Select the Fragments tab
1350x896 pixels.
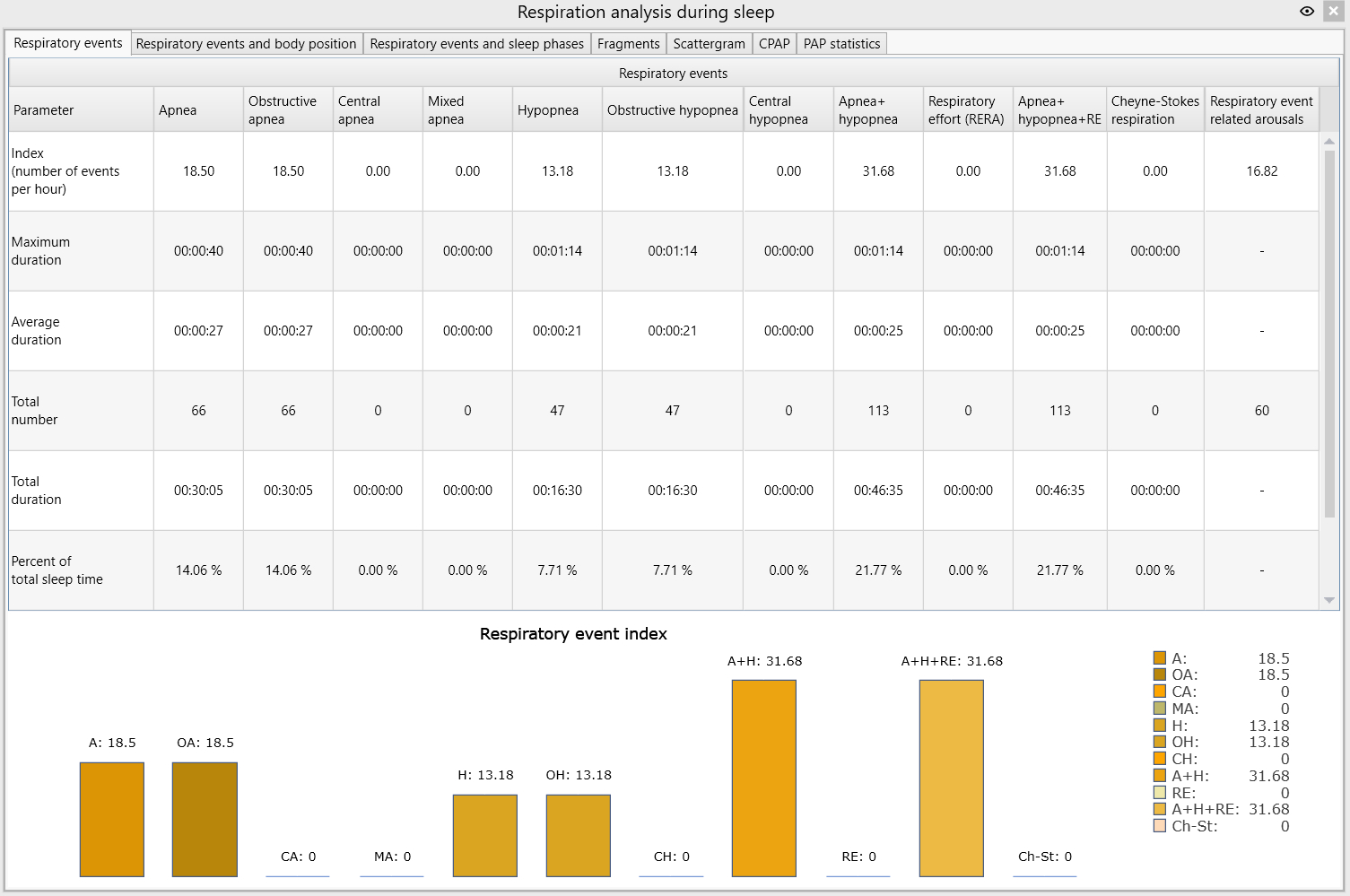point(628,44)
